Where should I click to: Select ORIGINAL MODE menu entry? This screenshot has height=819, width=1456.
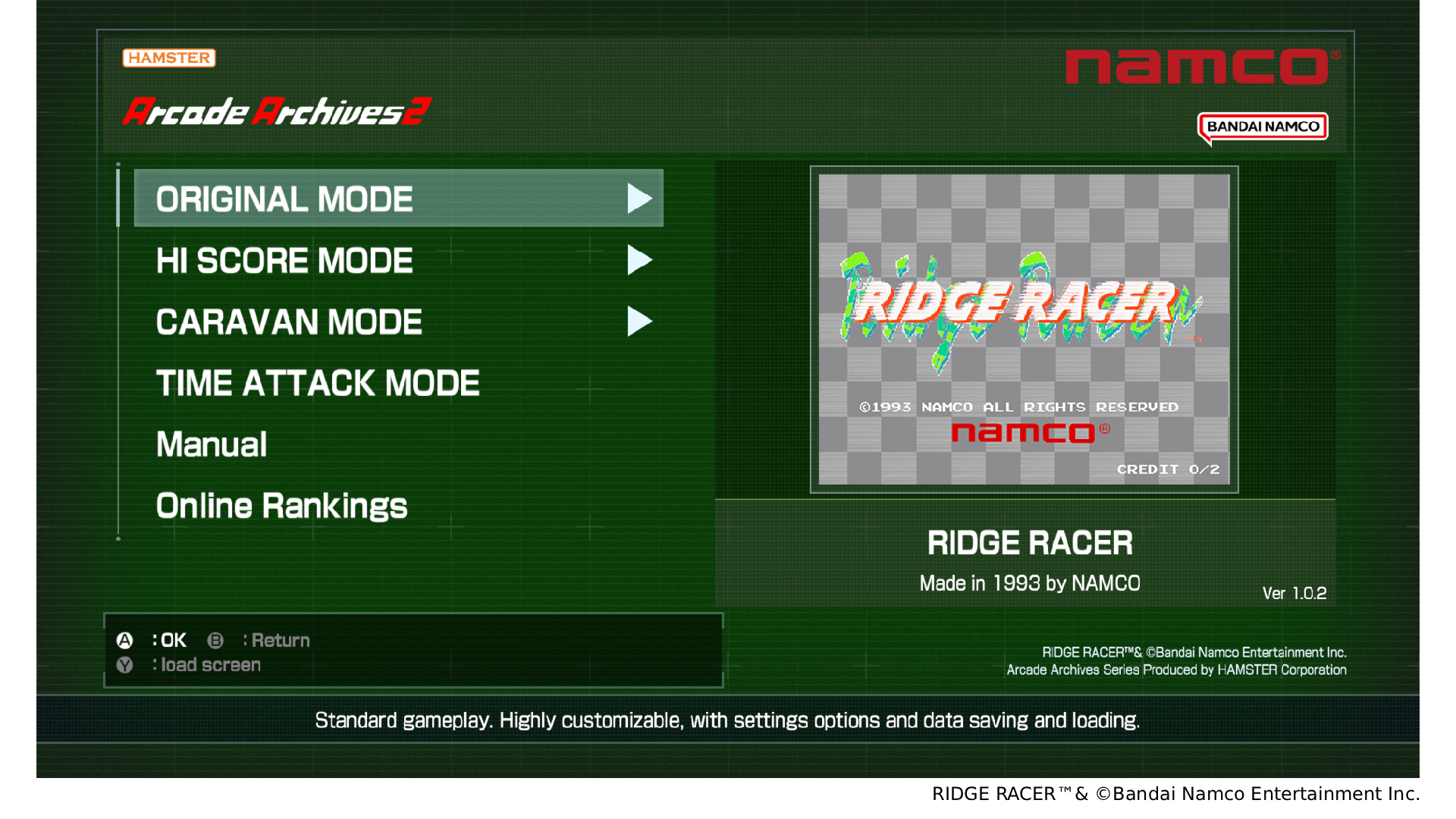pyautogui.click(x=398, y=199)
